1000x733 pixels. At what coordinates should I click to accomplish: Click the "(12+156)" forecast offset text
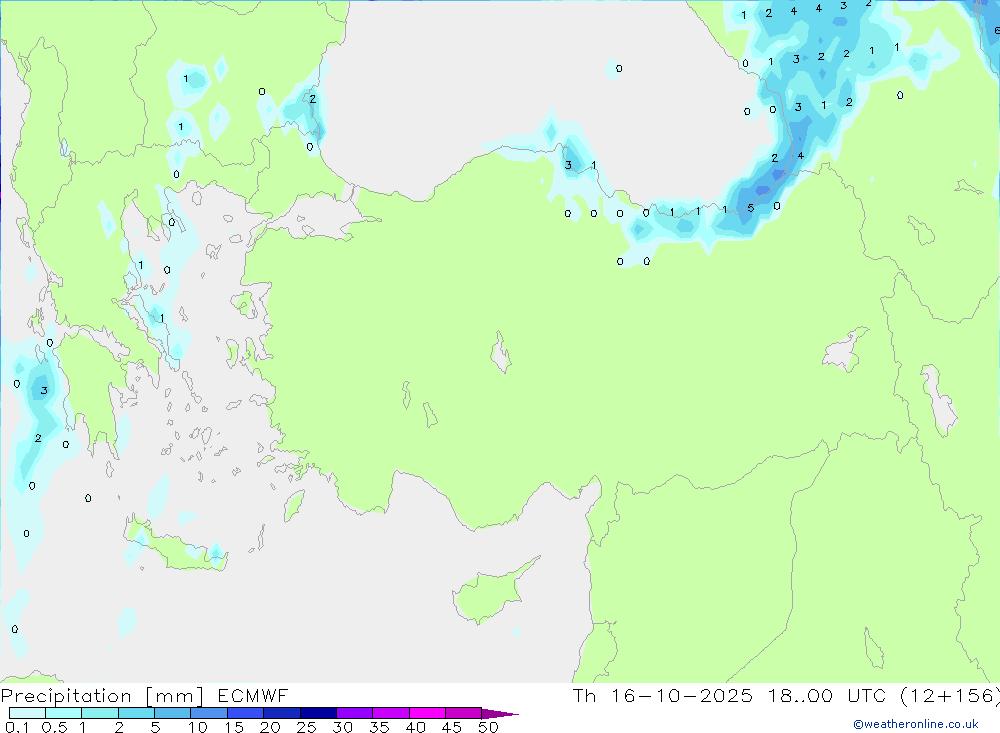[x=949, y=696]
